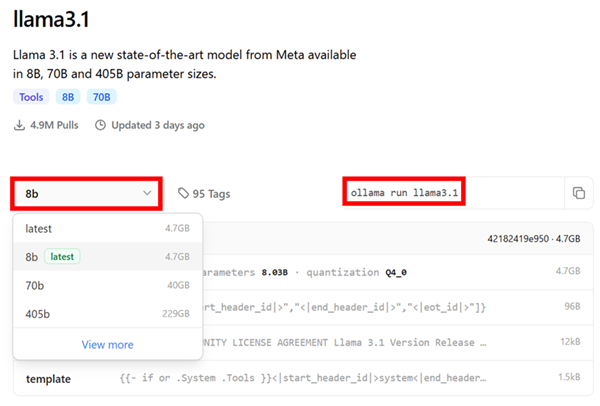
Task: Click the ollama run llama3.1 command field
Action: coord(408,192)
